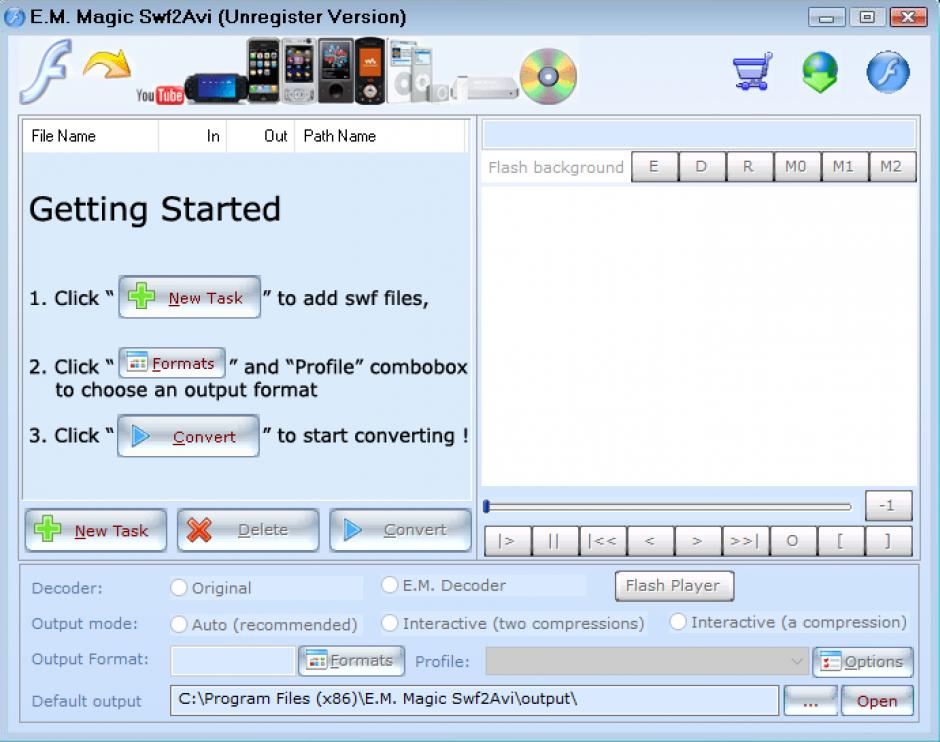940x742 pixels.
Task: Click the Out column header
Action: (260, 136)
